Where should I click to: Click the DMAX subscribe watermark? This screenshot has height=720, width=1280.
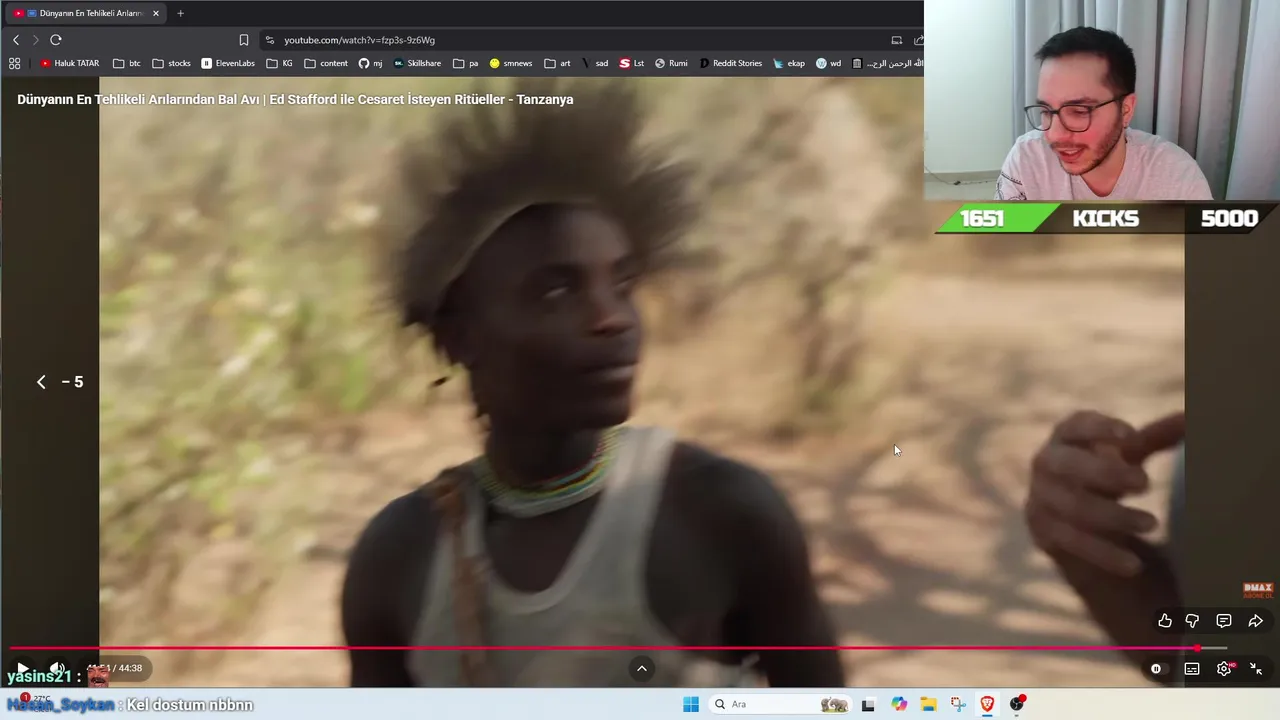1257,590
